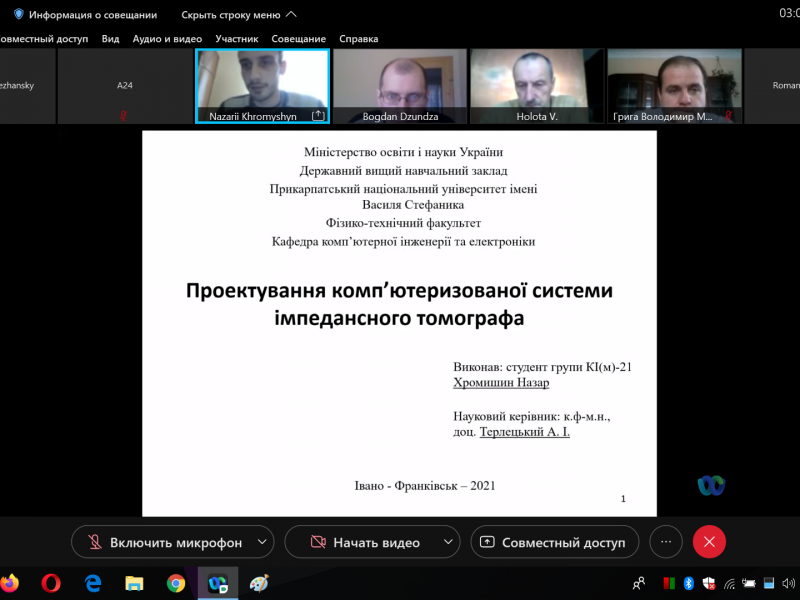
Task: Open microphone options dropdown arrow
Action: pos(262,542)
